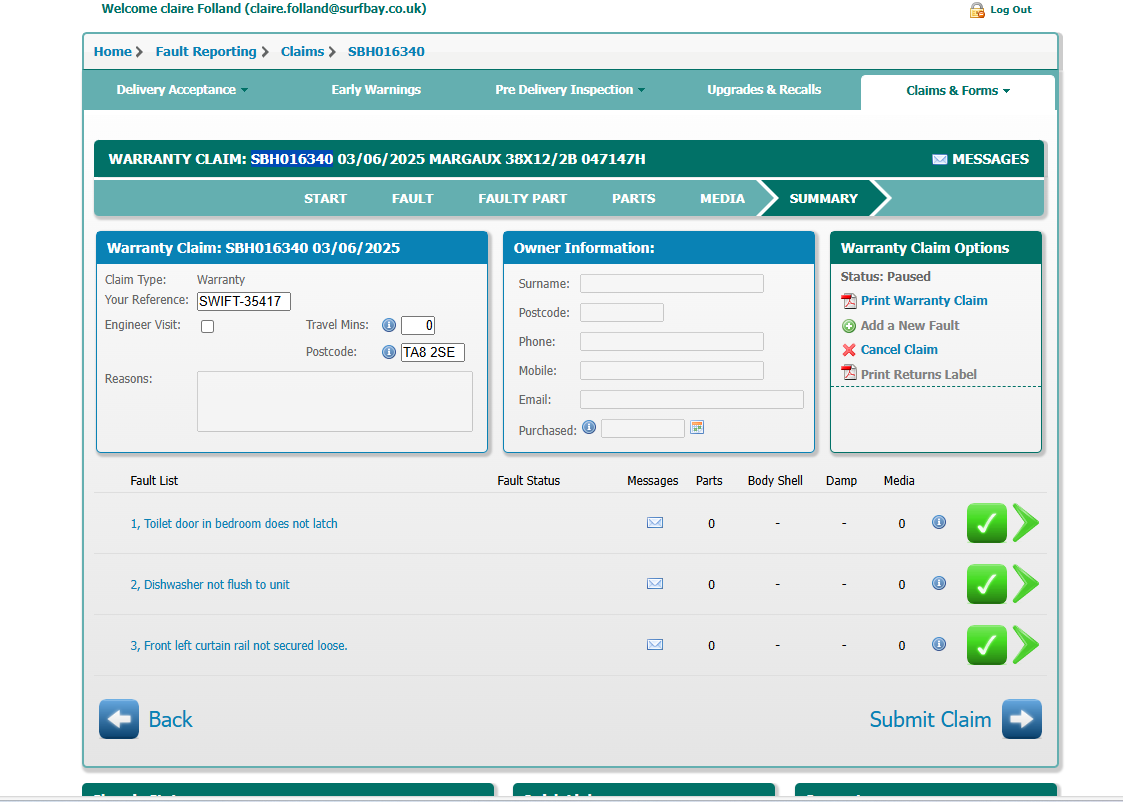Click green arrow next to Toilet door fault
1123x802 pixels.
pyautogui.click(x=1026, y=523)
